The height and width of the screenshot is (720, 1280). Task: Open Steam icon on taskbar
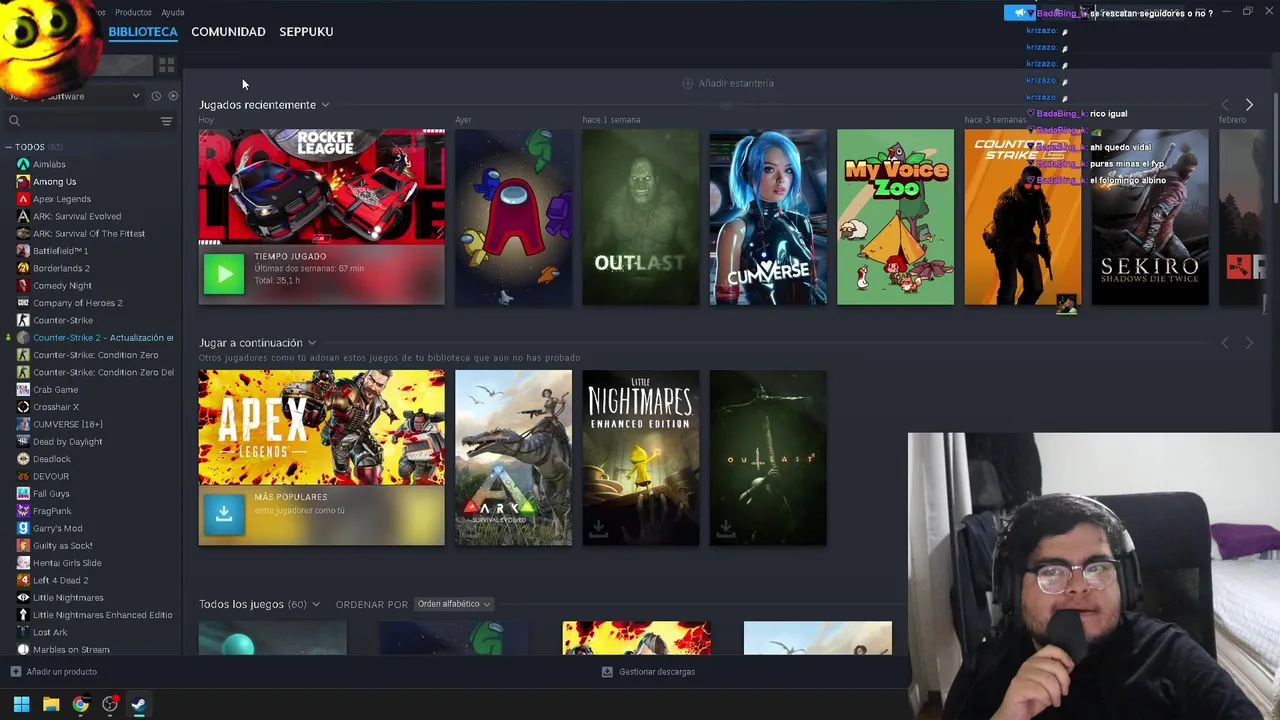tap(138, 705)
